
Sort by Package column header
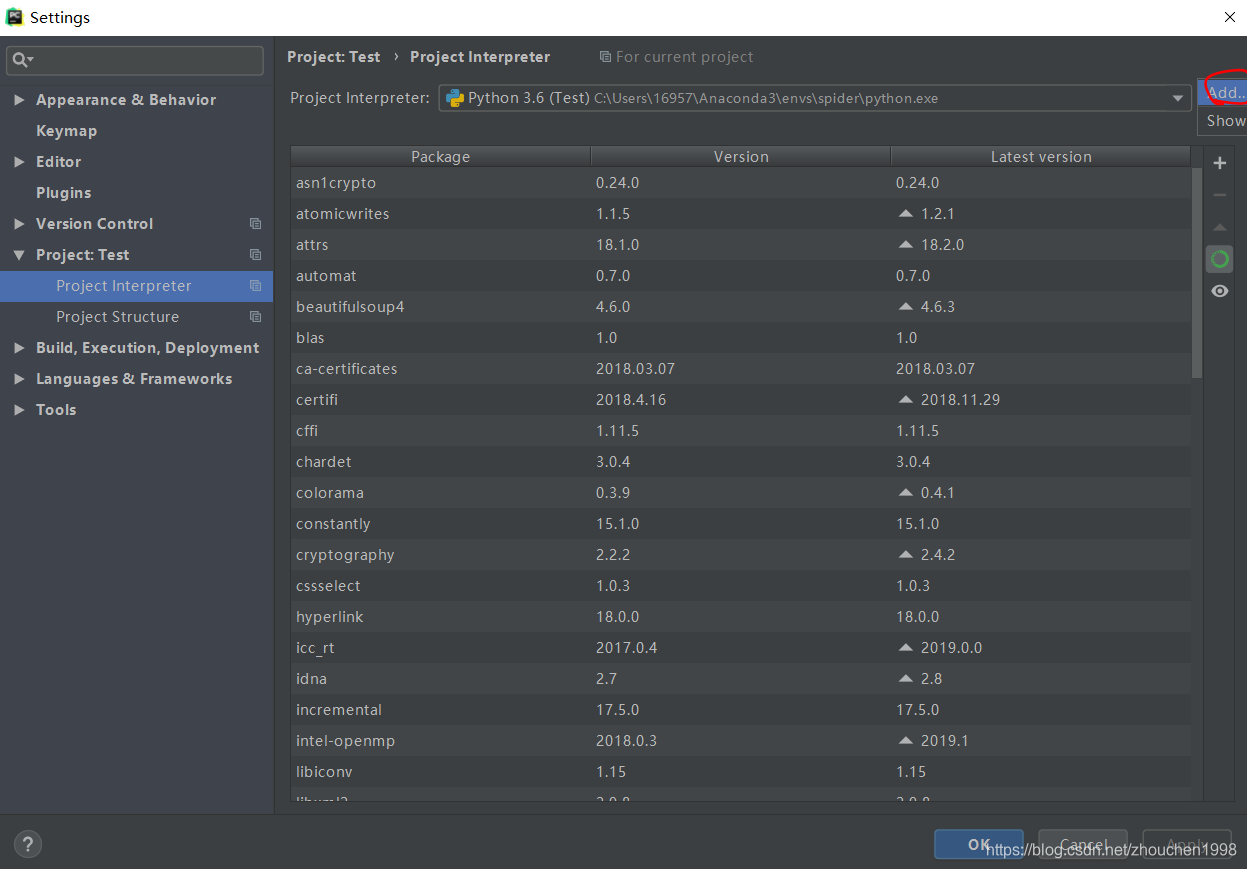click(440, 157)
